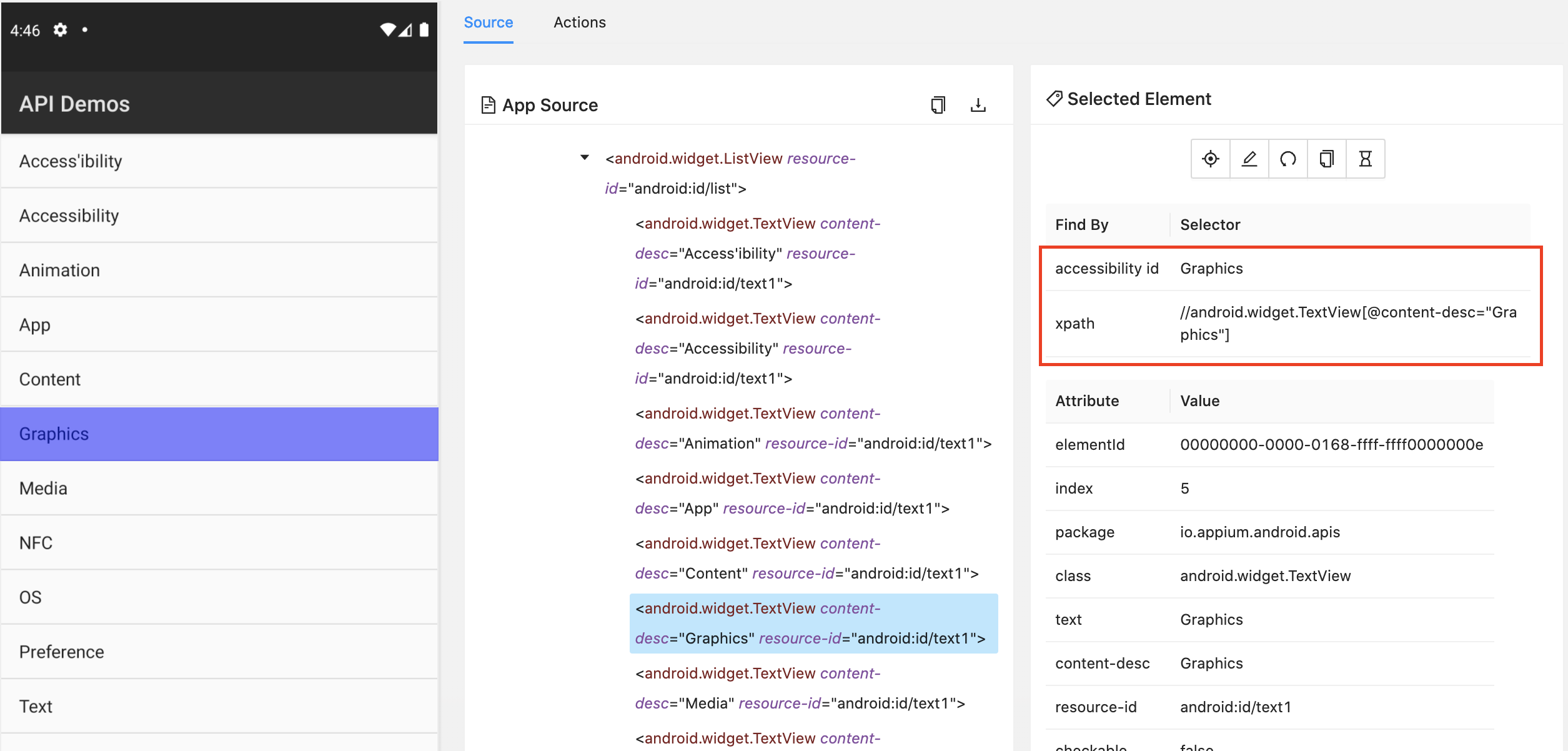Screen dimensions: 1568x751
Task: Click the send keys pencil icon
Action: [1249, 159]
